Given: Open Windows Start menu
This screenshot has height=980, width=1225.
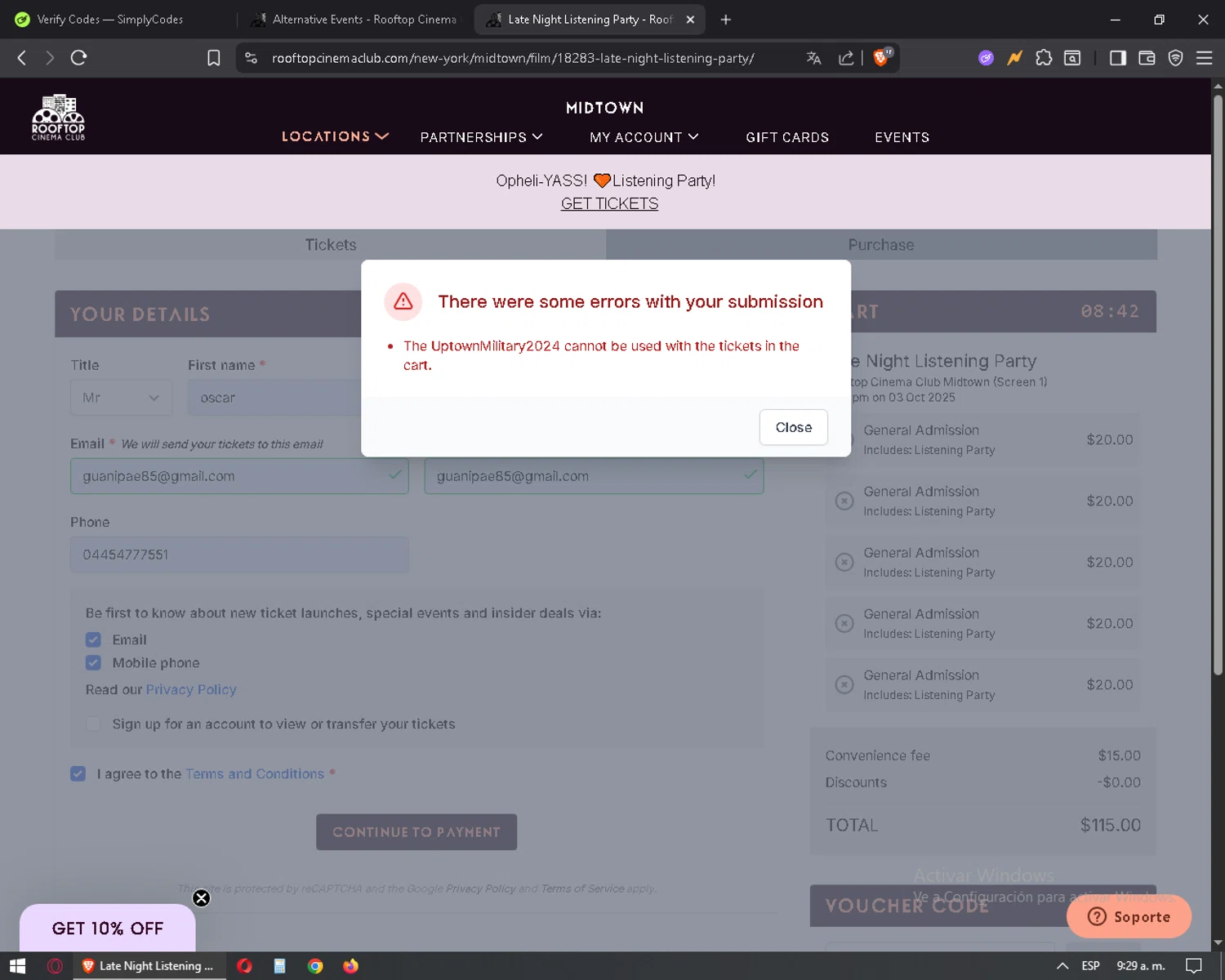Looking at the screenshot, I should coord(17,966).
